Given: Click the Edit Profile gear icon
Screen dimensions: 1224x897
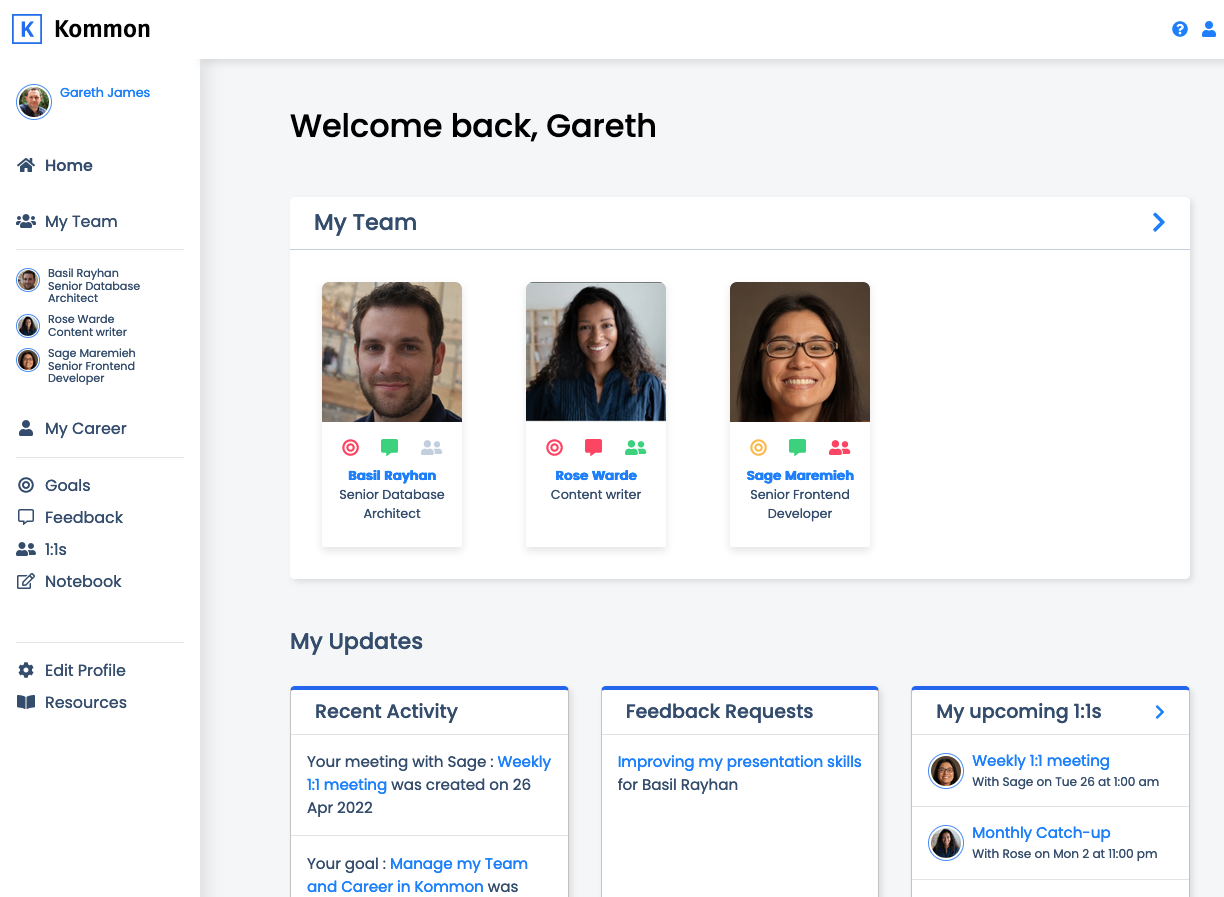Looking at the screenshot, I should 26,670.
